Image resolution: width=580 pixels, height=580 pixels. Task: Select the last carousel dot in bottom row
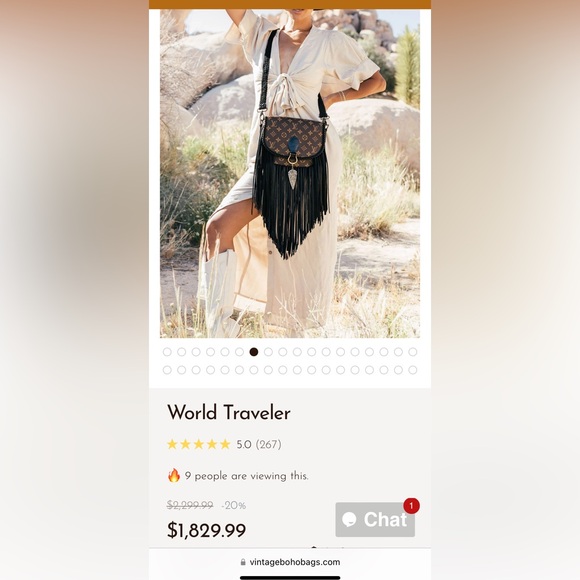413,370
